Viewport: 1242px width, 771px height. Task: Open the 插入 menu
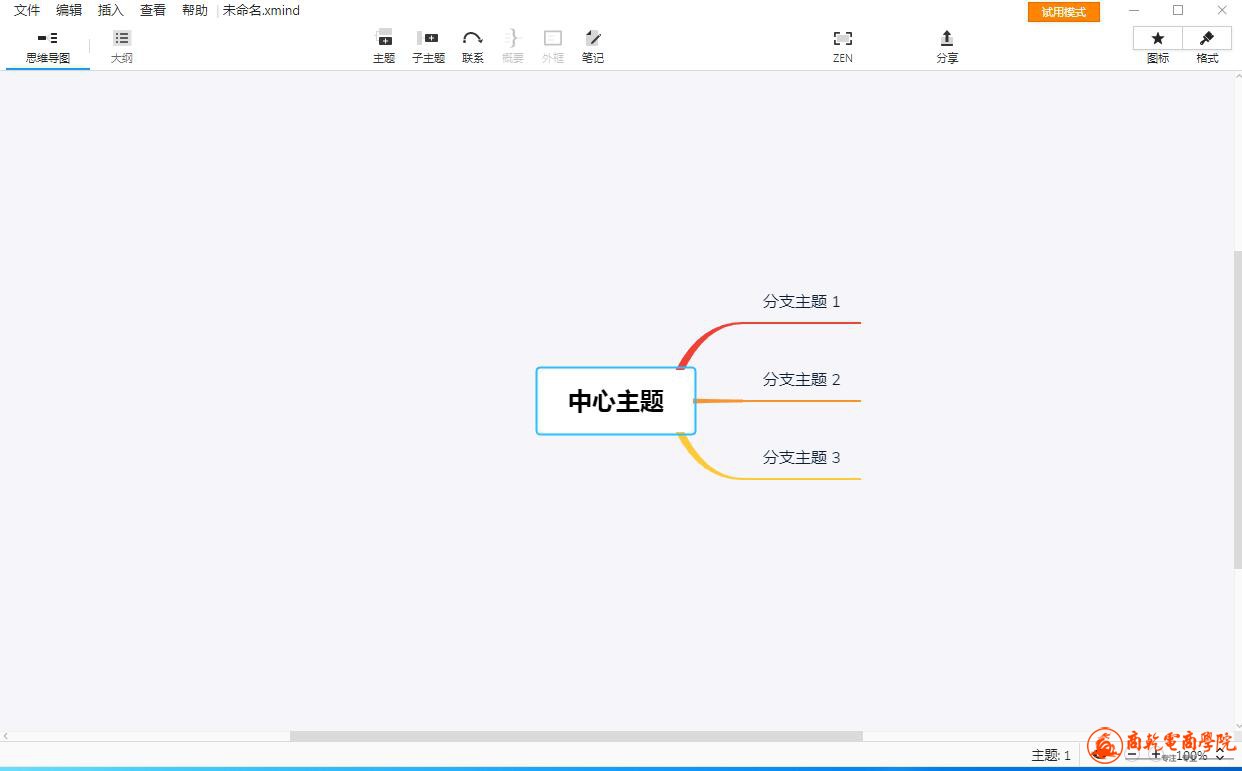111,11
